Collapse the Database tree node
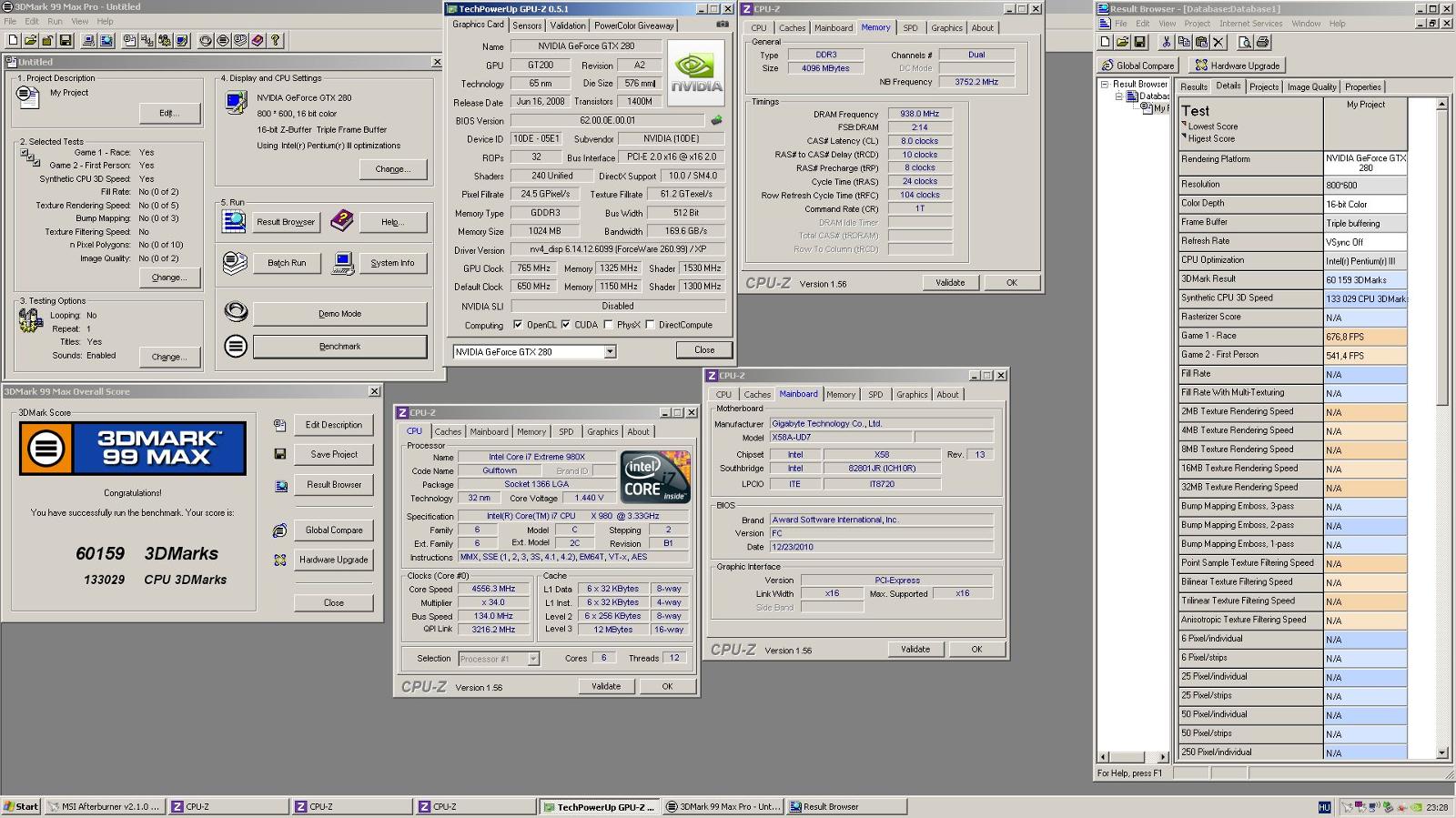 click(x=1119, y=96)
